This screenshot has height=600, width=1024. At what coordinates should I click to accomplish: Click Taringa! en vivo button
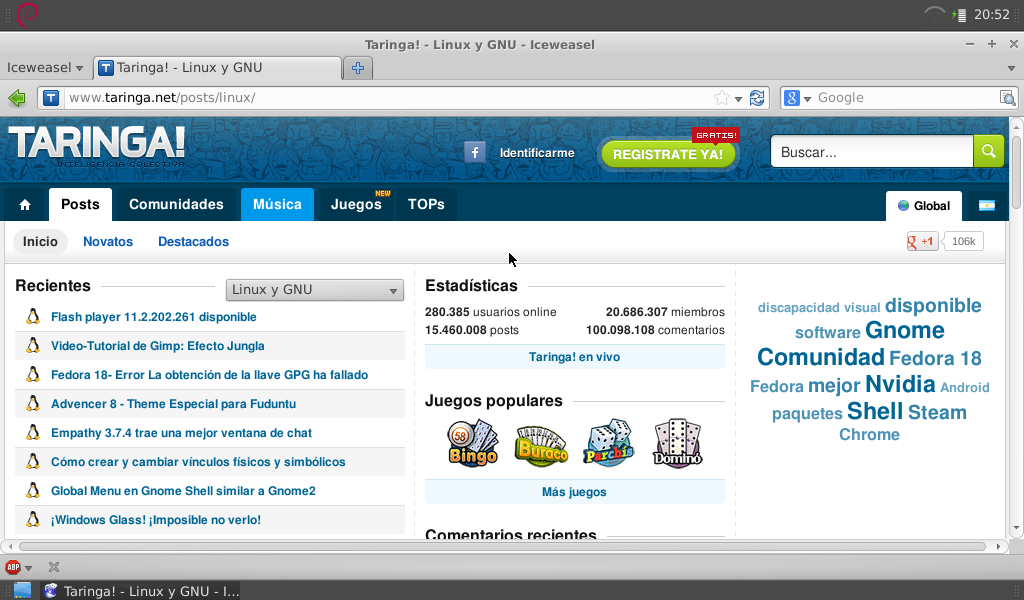pos(575,357)
